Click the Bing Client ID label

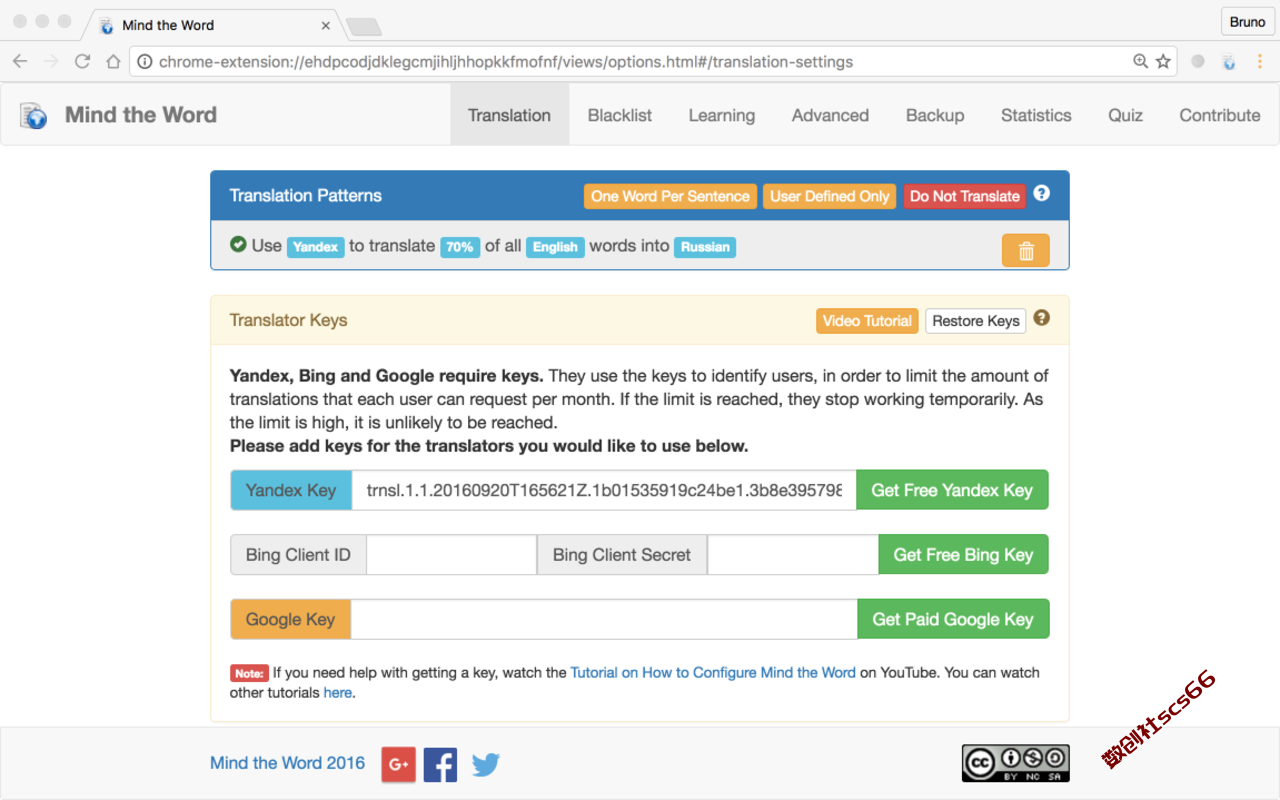(x=298, y=555)
